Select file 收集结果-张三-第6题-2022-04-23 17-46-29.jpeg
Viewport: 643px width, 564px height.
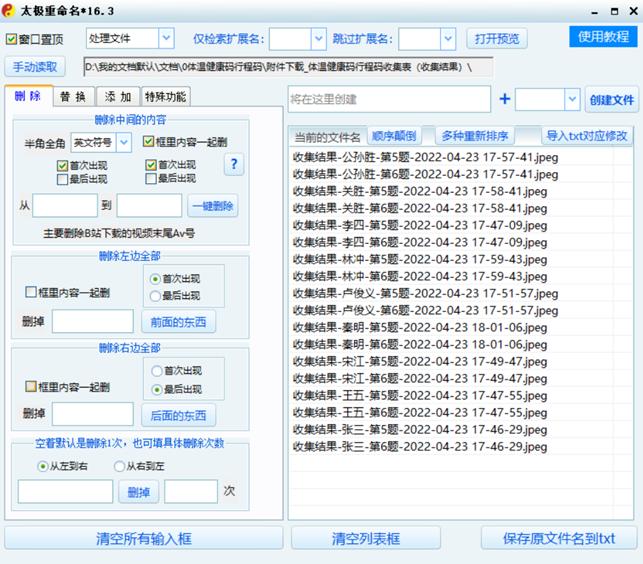point(420,447)
